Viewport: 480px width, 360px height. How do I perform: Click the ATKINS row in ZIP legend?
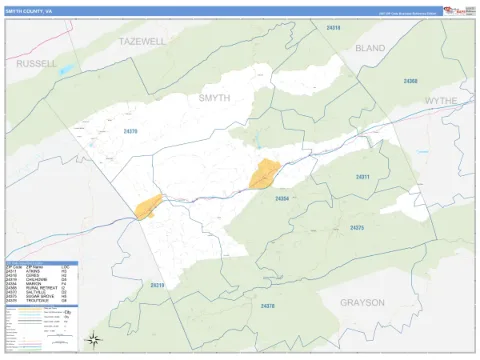(x=36, y=271)
